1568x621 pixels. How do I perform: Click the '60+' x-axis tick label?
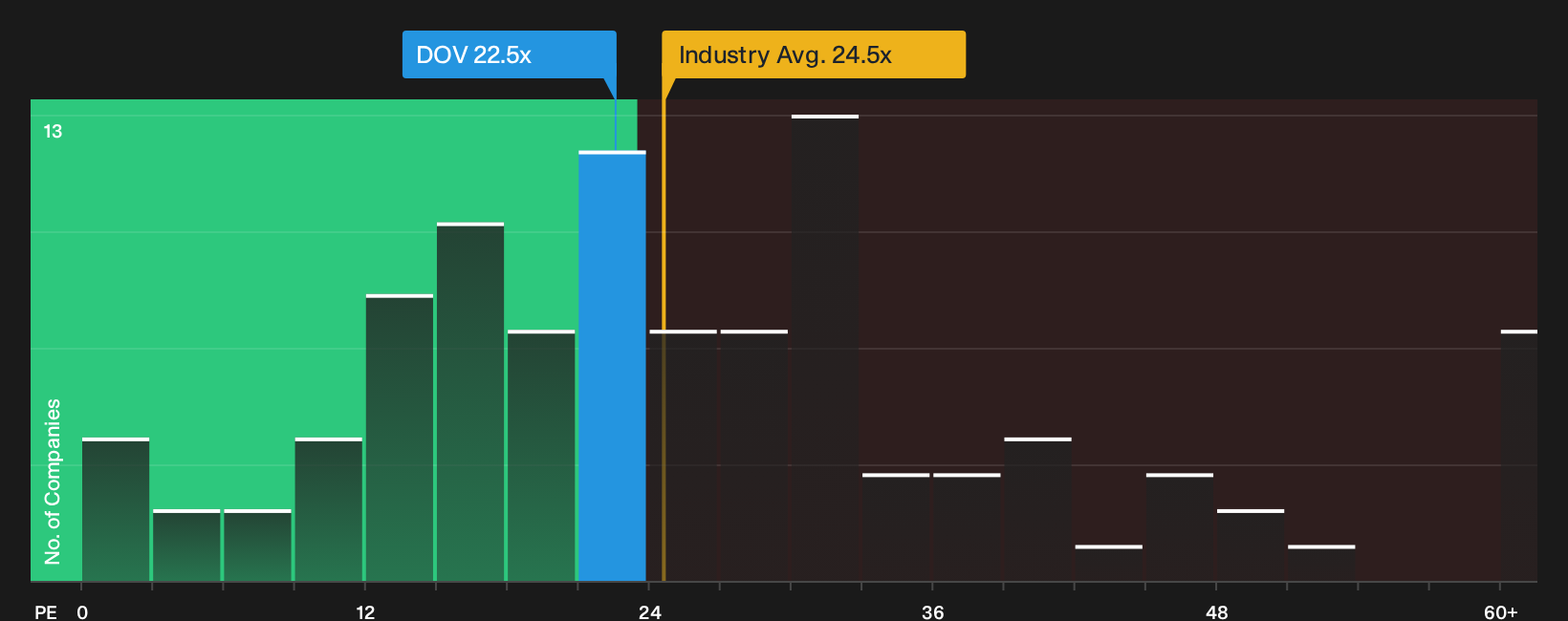(x=1501, y=612)
